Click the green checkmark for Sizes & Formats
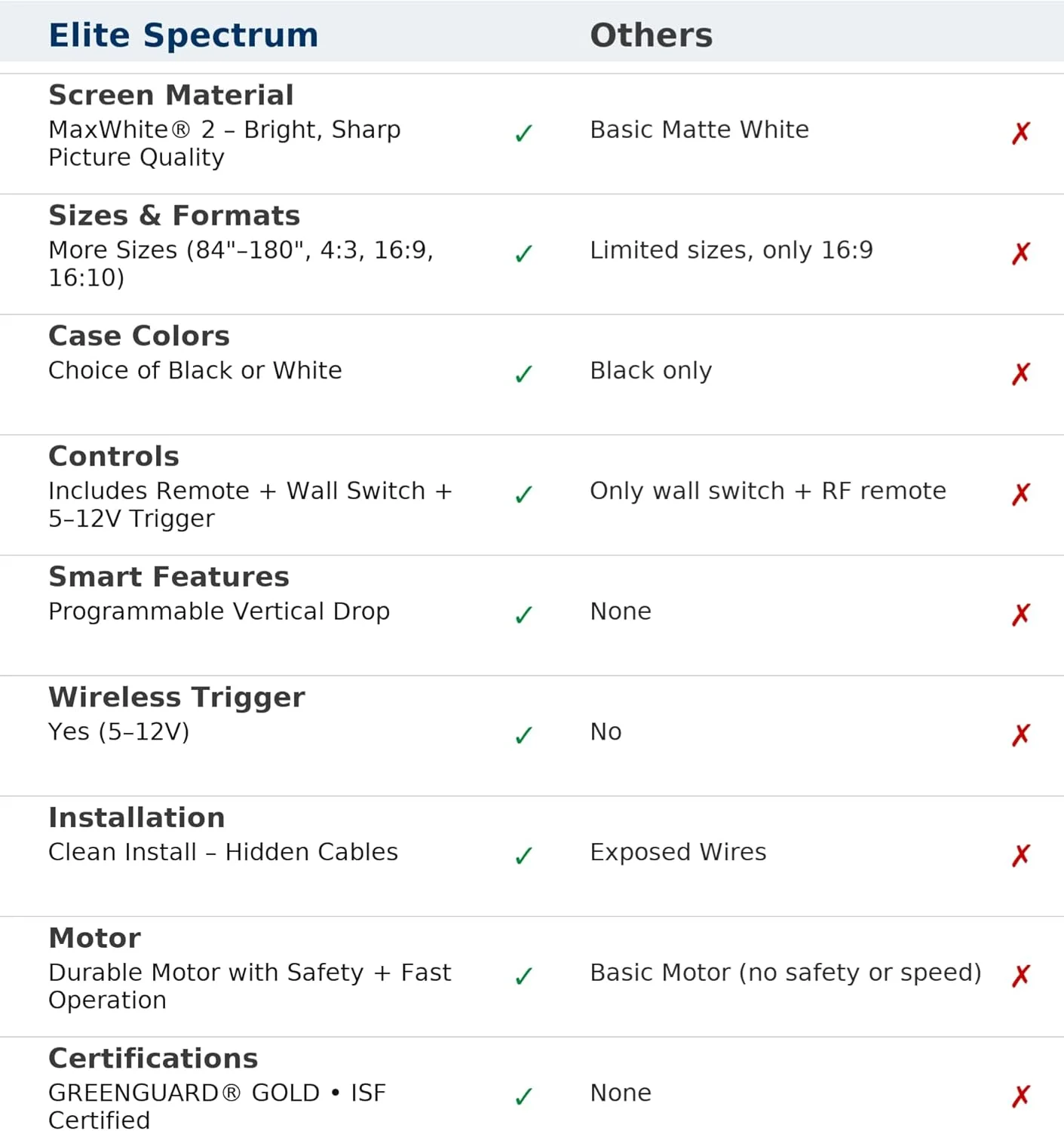 pos(523,253)
